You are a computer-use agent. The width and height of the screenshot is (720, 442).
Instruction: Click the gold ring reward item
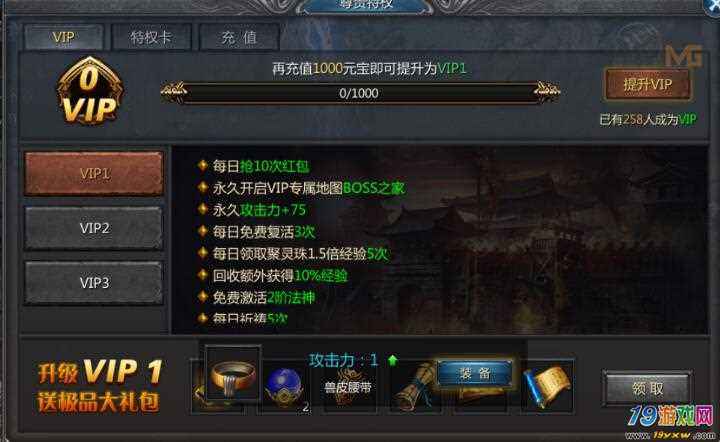click(233, 374)
